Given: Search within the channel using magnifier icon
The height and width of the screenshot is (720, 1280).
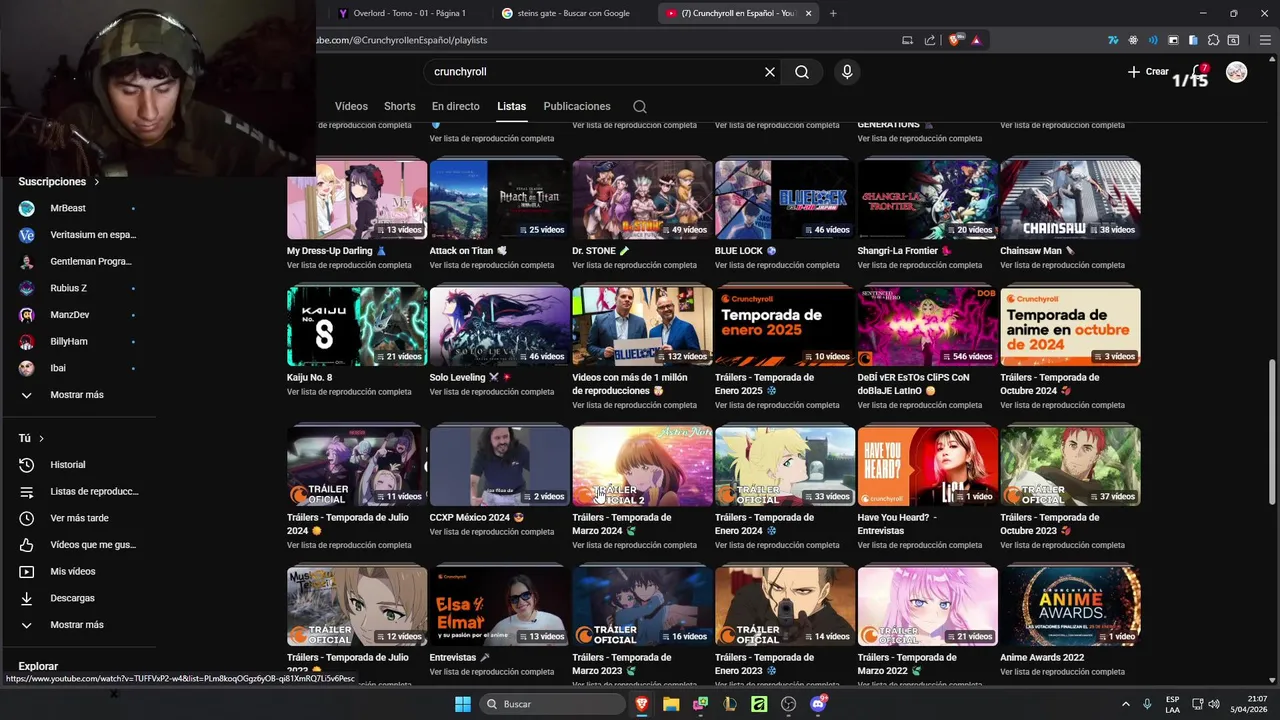Looking at the screenshot, I should 640,107.
